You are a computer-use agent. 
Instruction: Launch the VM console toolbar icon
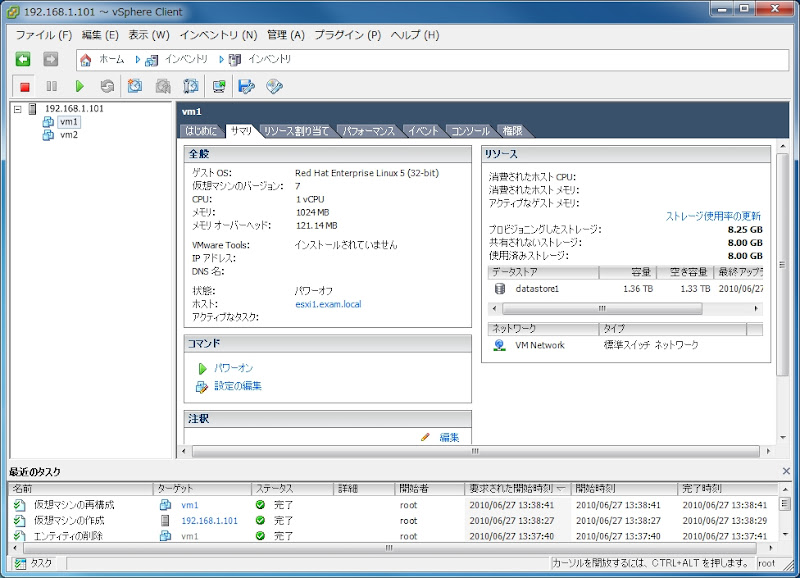[219, 86]
